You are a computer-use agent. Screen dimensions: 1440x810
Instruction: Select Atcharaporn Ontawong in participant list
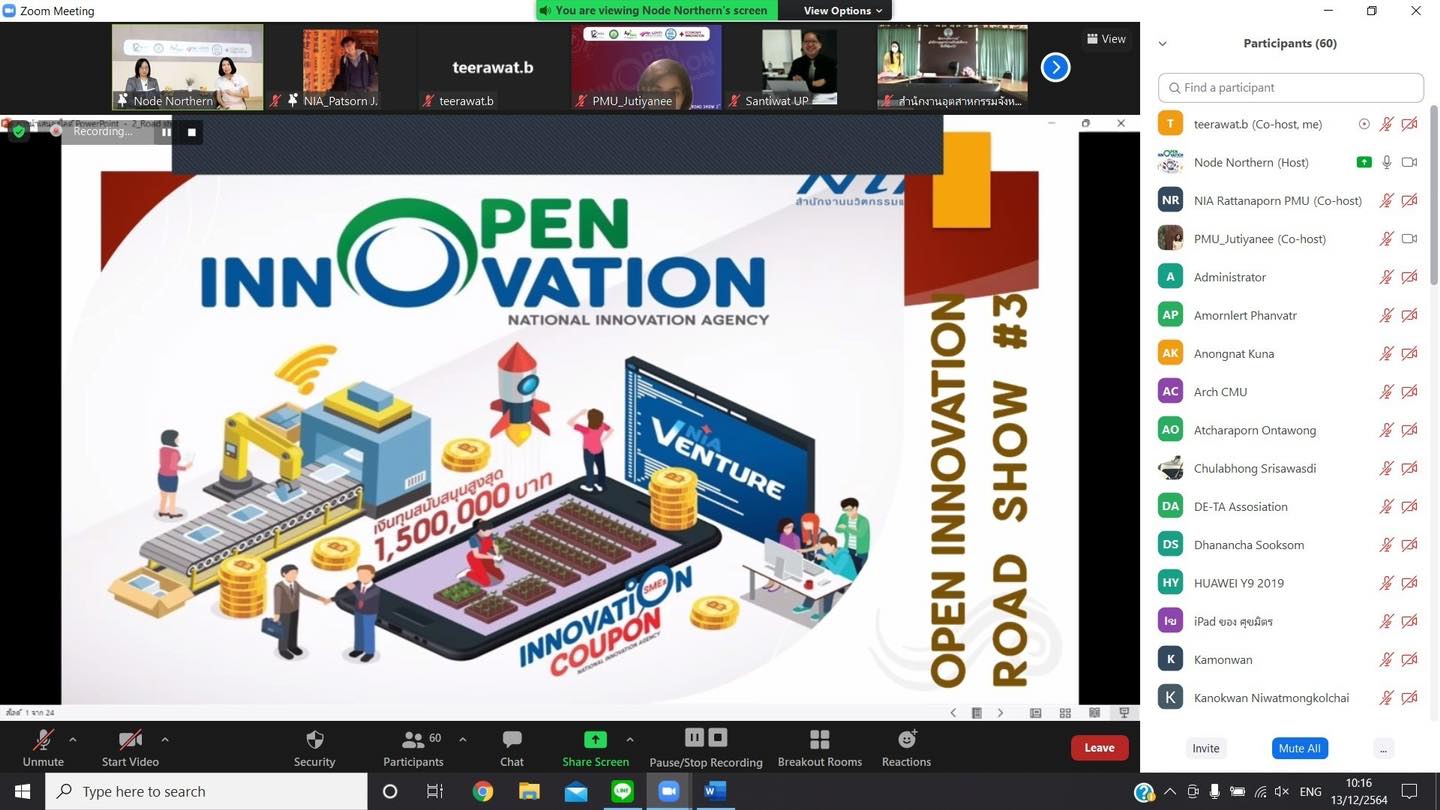point(1290,430)
